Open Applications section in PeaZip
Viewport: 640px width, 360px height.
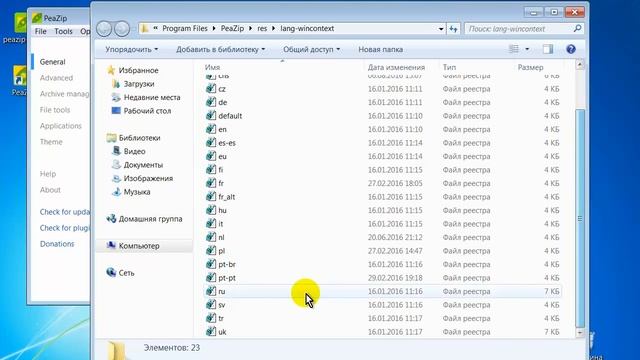click(x=60, y=126)
